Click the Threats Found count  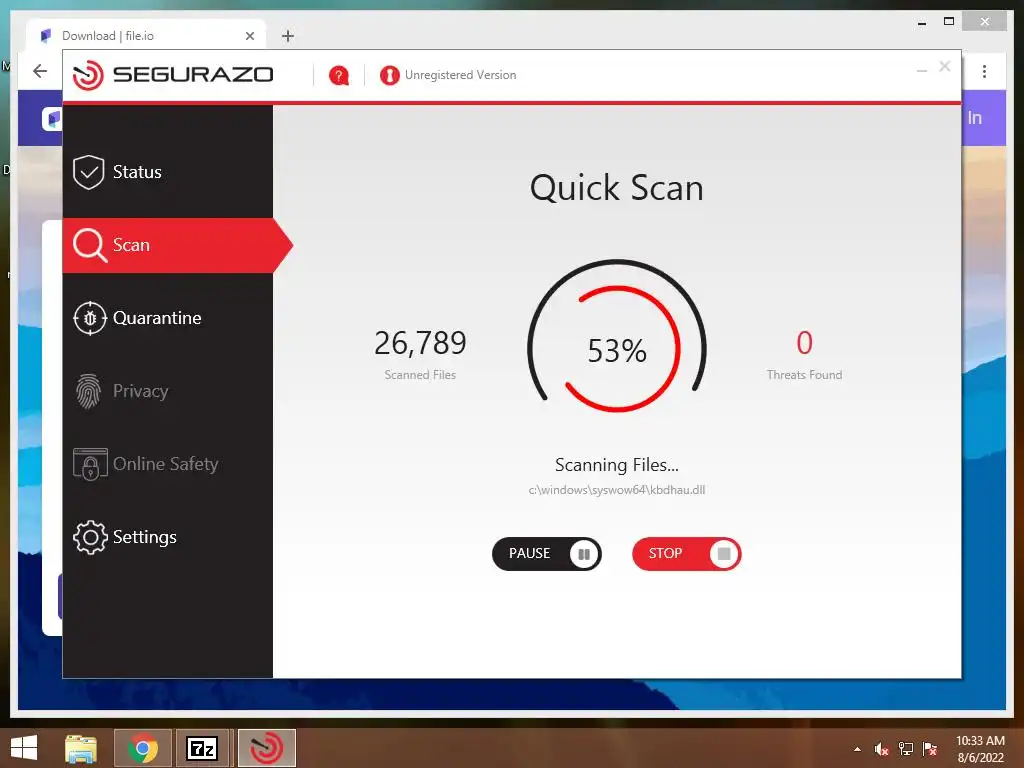(x=805, y=343)
